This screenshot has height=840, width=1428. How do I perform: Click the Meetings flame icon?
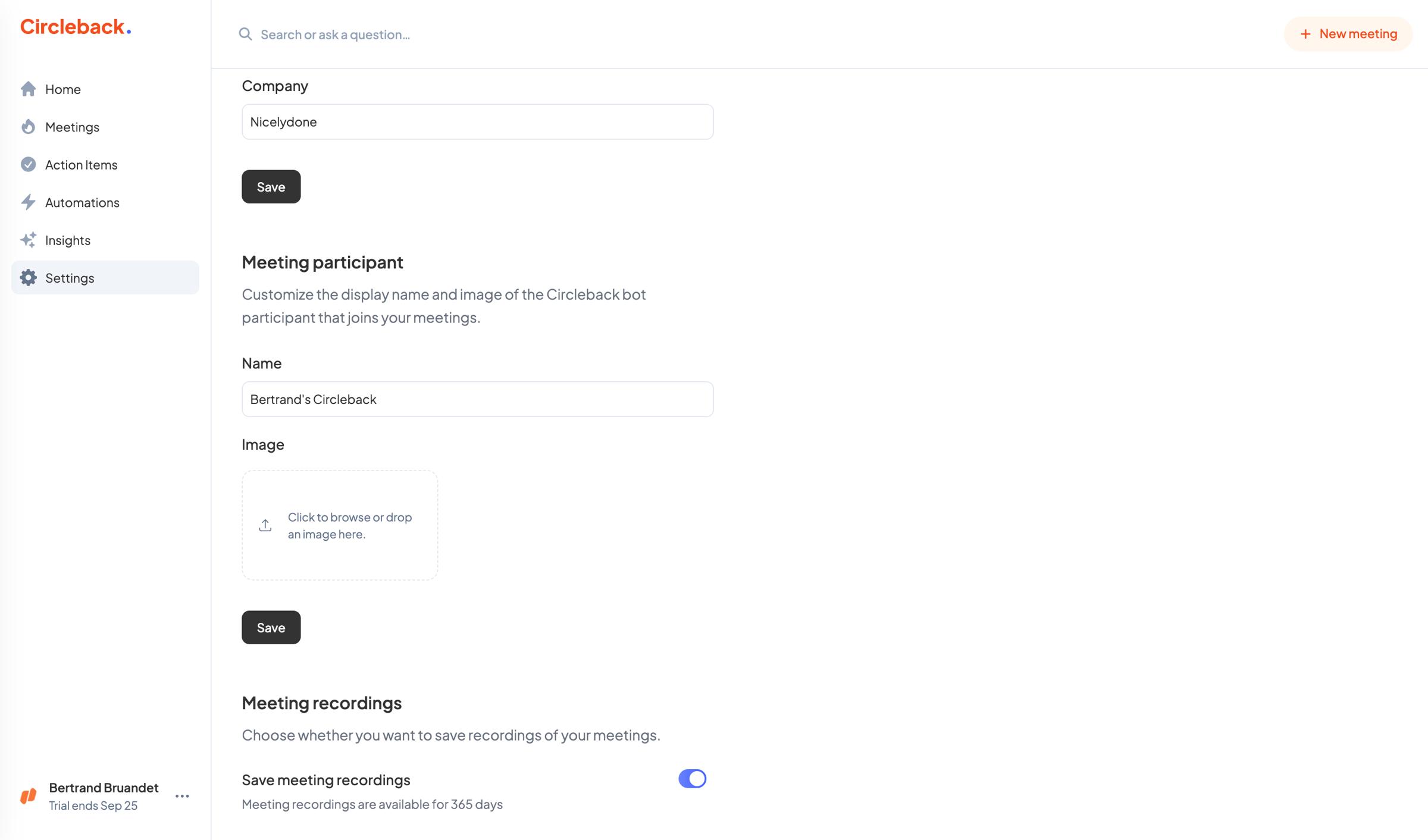click(28, 127)
